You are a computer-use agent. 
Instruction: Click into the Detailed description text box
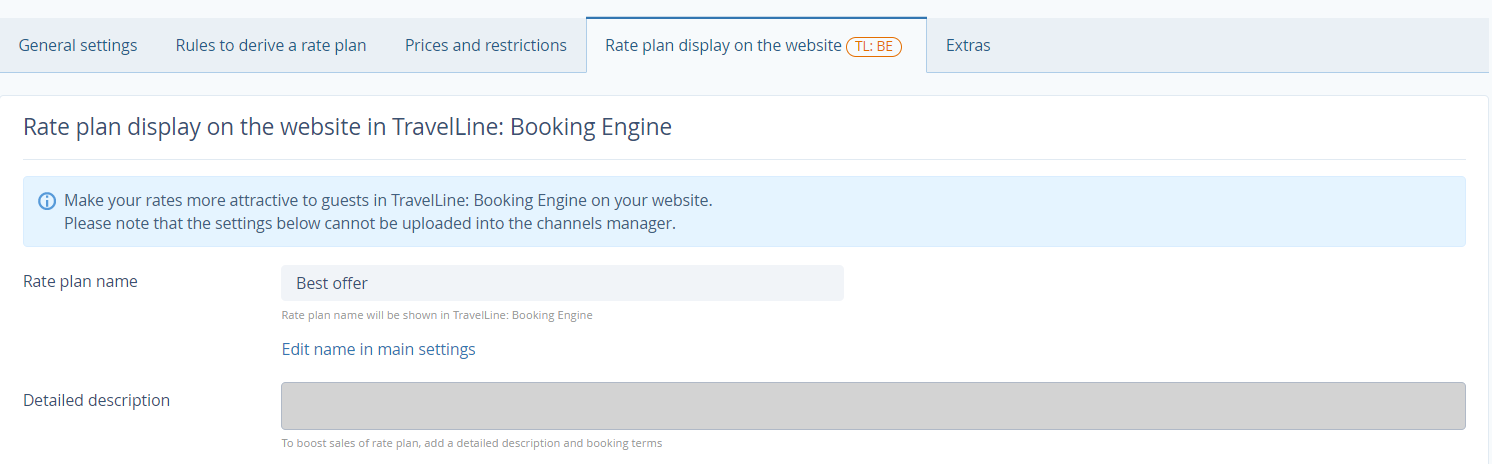873,406
